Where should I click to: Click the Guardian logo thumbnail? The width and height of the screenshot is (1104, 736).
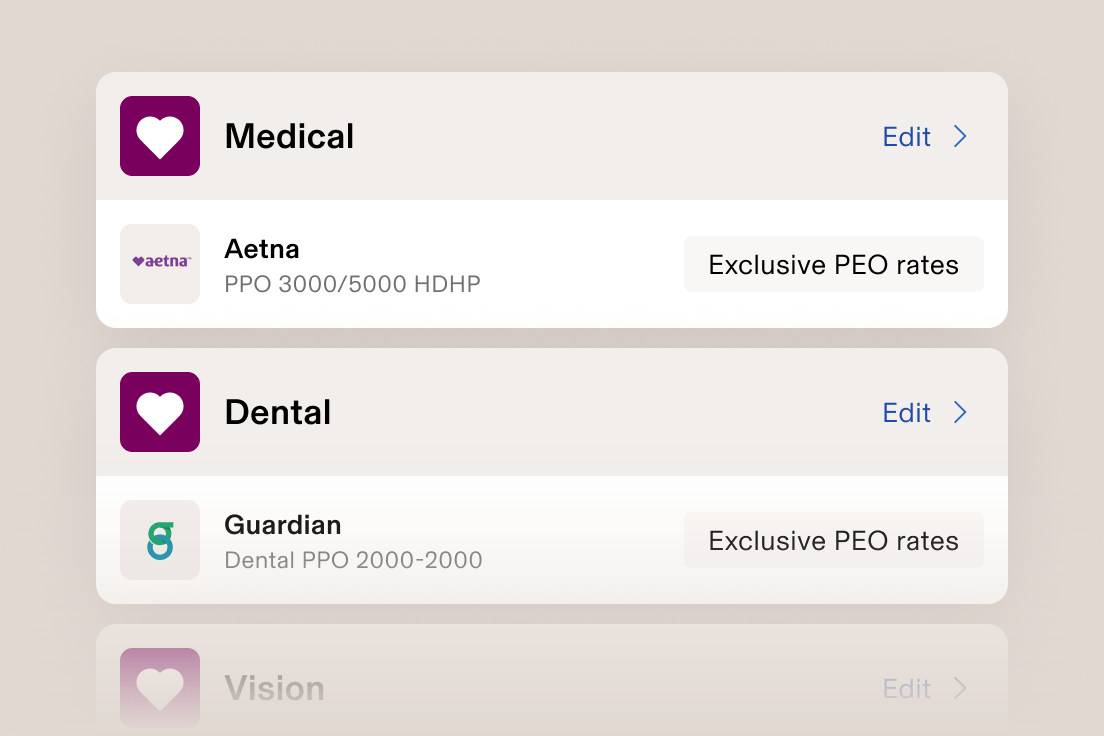160,540
